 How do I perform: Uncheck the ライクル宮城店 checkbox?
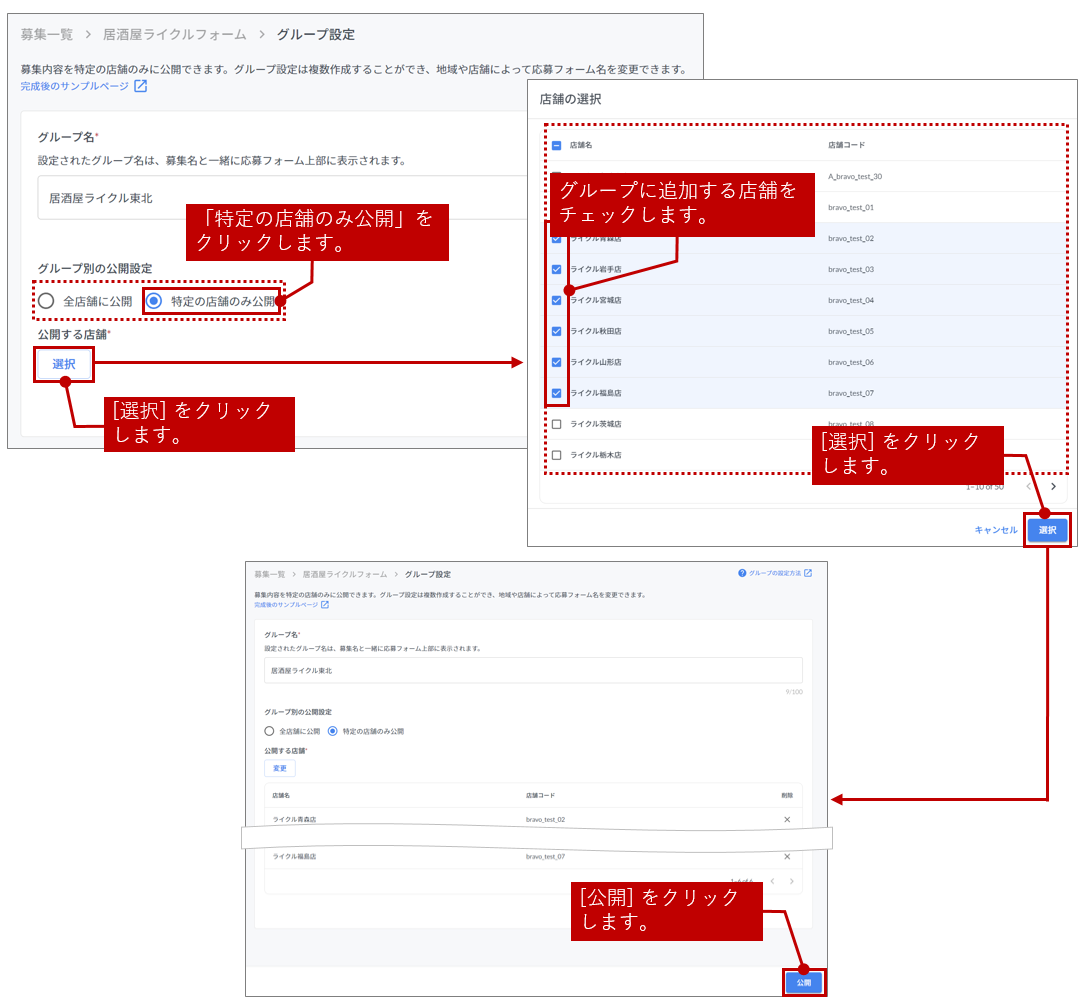[x=557, y=300]
